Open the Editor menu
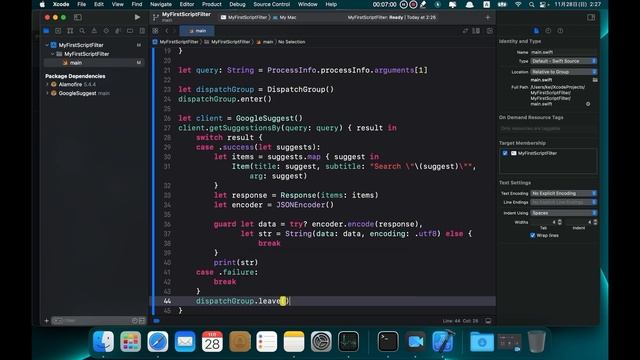640x360 pixels. click(187, 4)
